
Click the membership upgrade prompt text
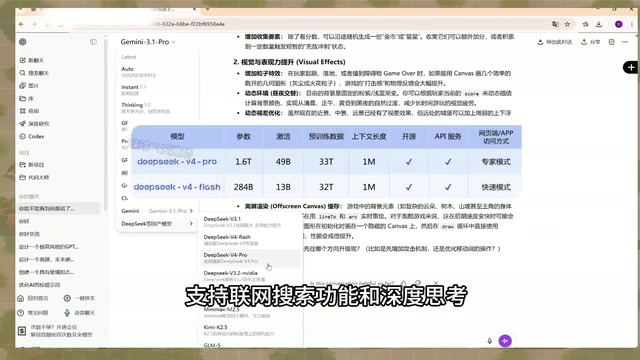click(x=62, y=330)
